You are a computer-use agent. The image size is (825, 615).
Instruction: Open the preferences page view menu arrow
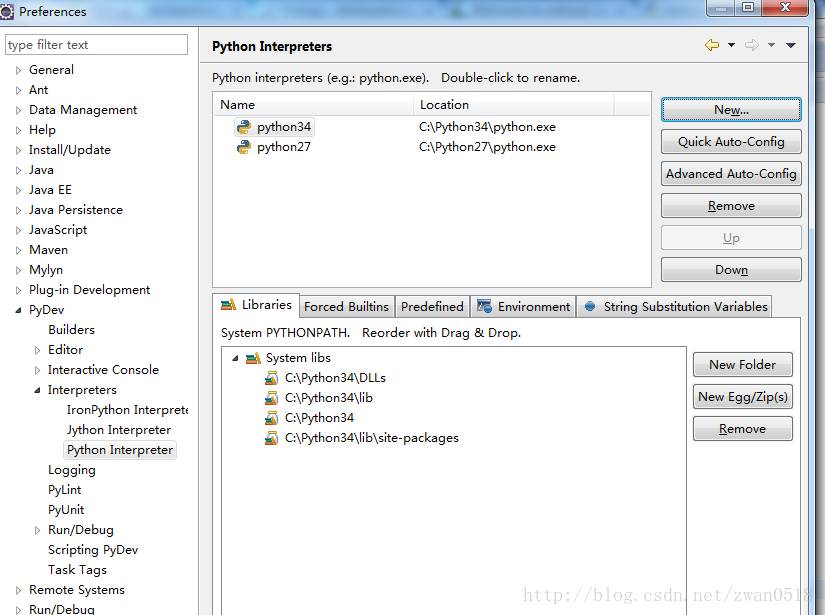[790, 45]
